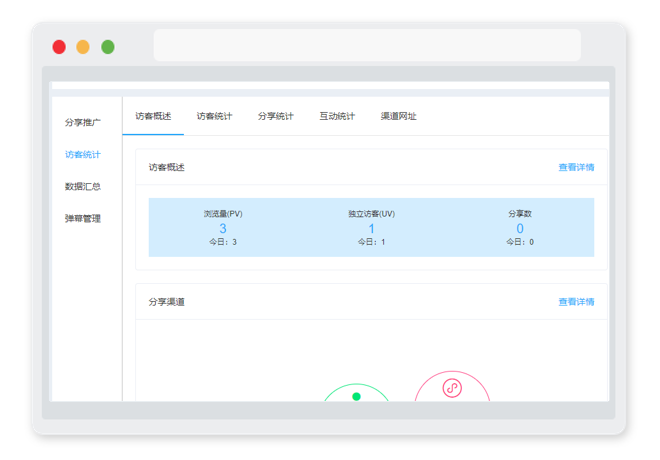Click the pink link chain icon
Viewport: 660px width, 460px height.
[x=452, y=388]
